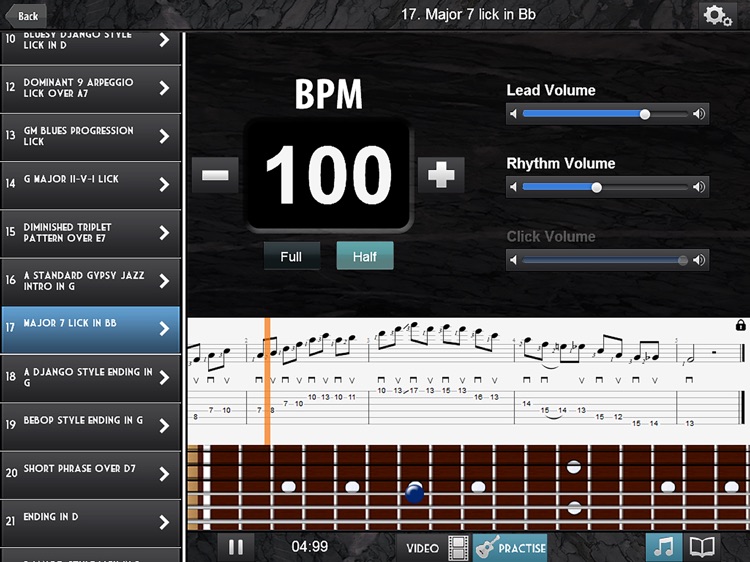
Task: Open lick 16 Standard Gypsy Jazz Intro
Action: [90, 282]
